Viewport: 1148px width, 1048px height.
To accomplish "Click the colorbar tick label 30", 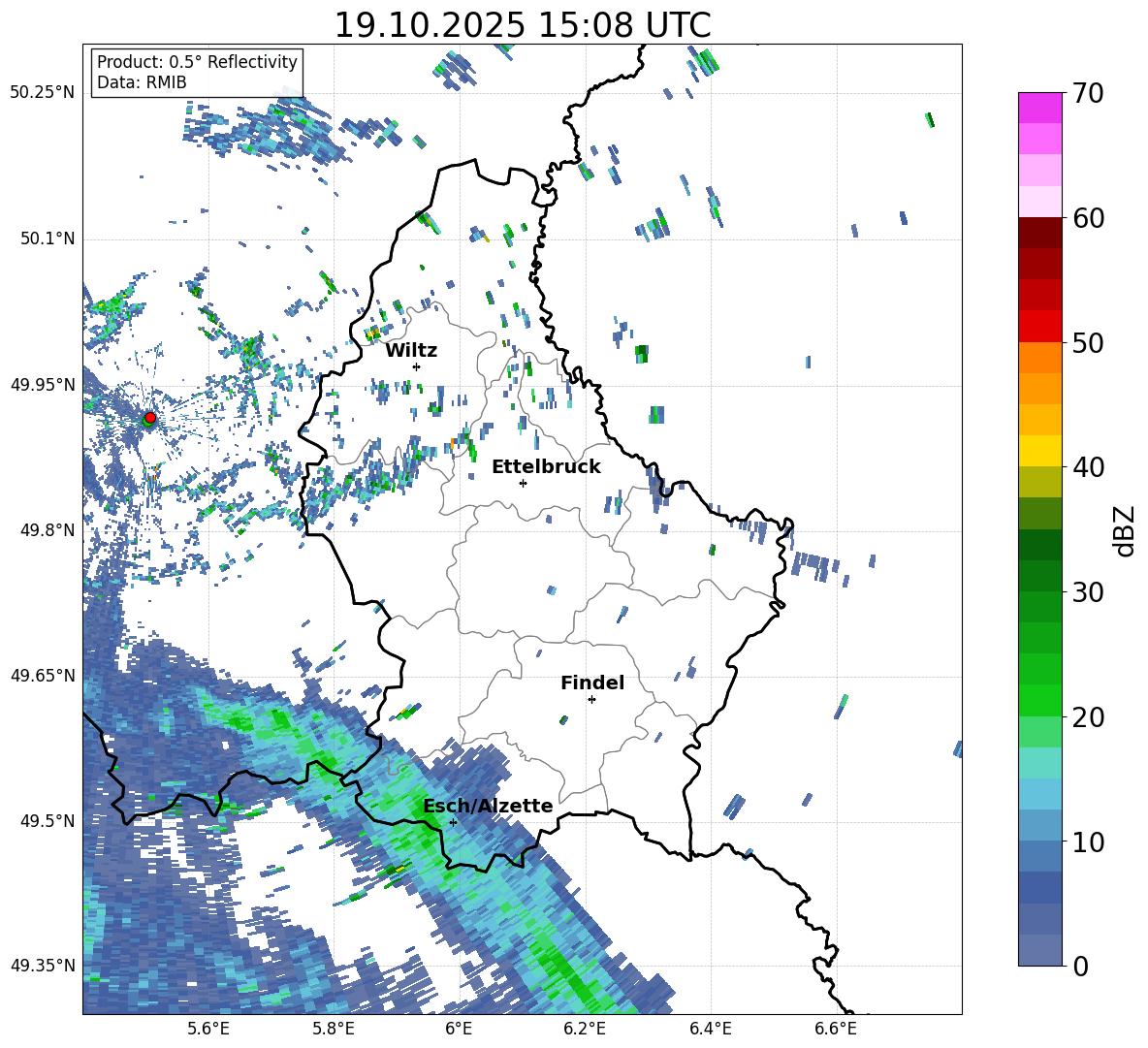I will point(1087,592).
